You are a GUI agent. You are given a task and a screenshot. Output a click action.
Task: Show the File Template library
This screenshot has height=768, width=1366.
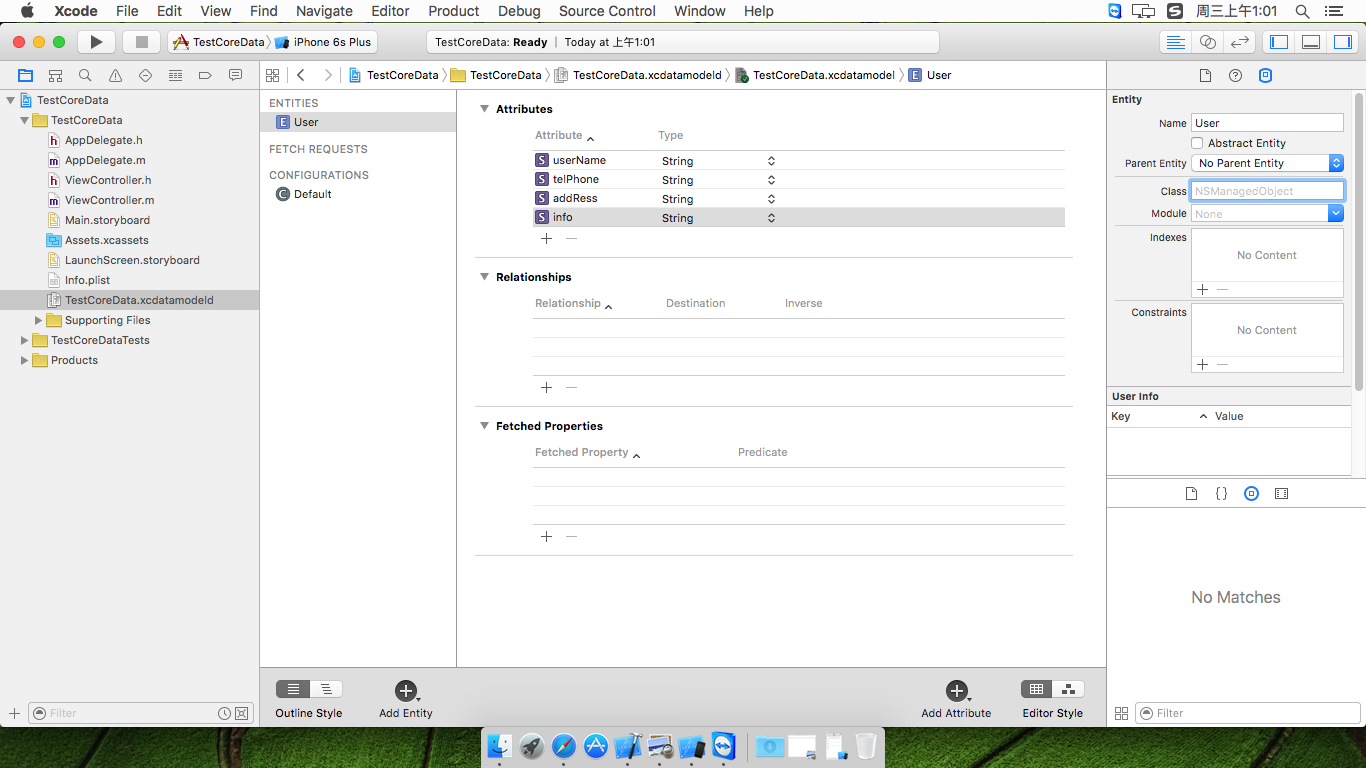[1191, 494]
